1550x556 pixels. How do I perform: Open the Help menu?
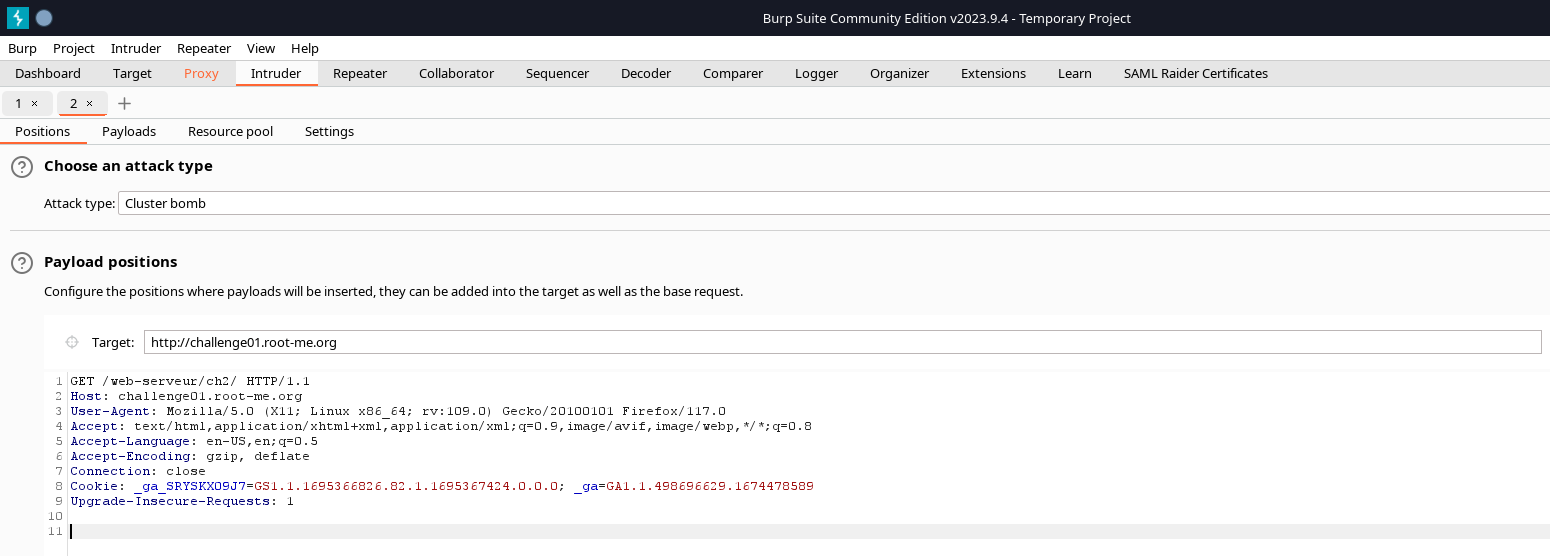[305, 48]
